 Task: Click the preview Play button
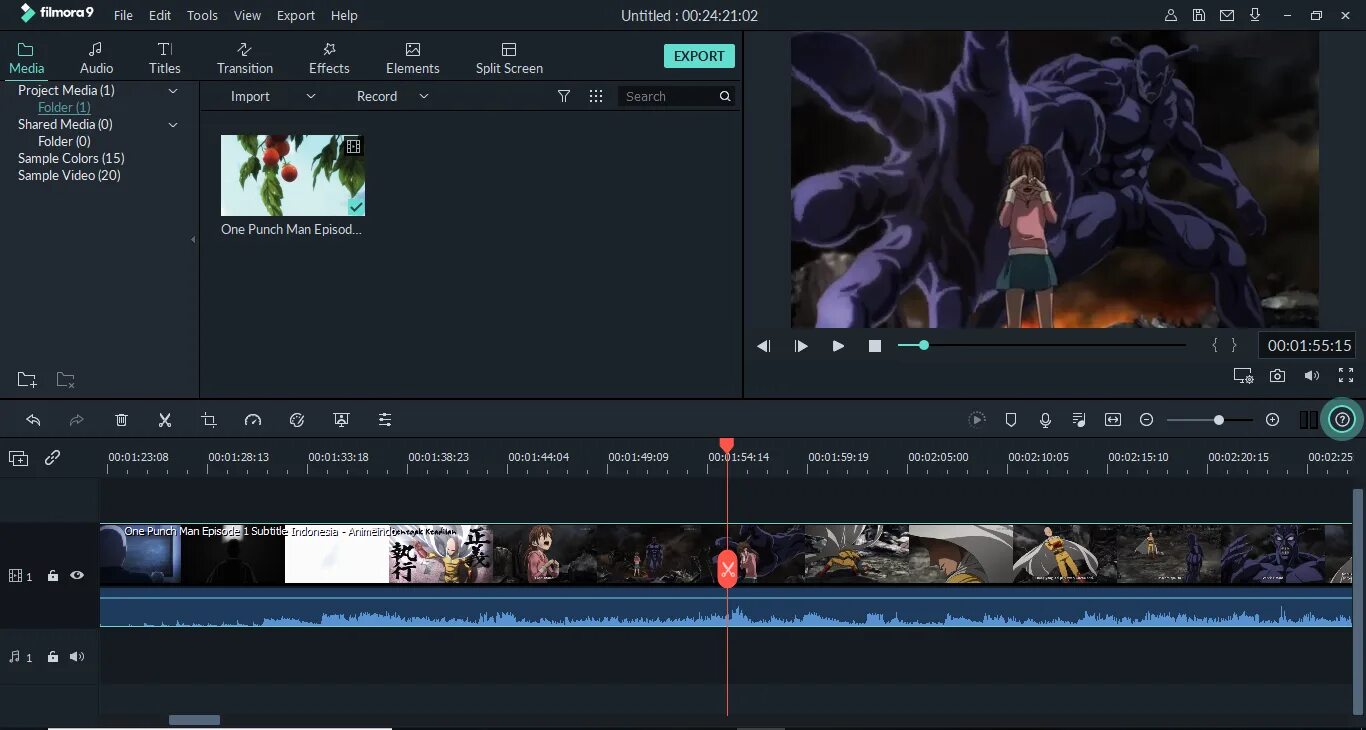838,346
